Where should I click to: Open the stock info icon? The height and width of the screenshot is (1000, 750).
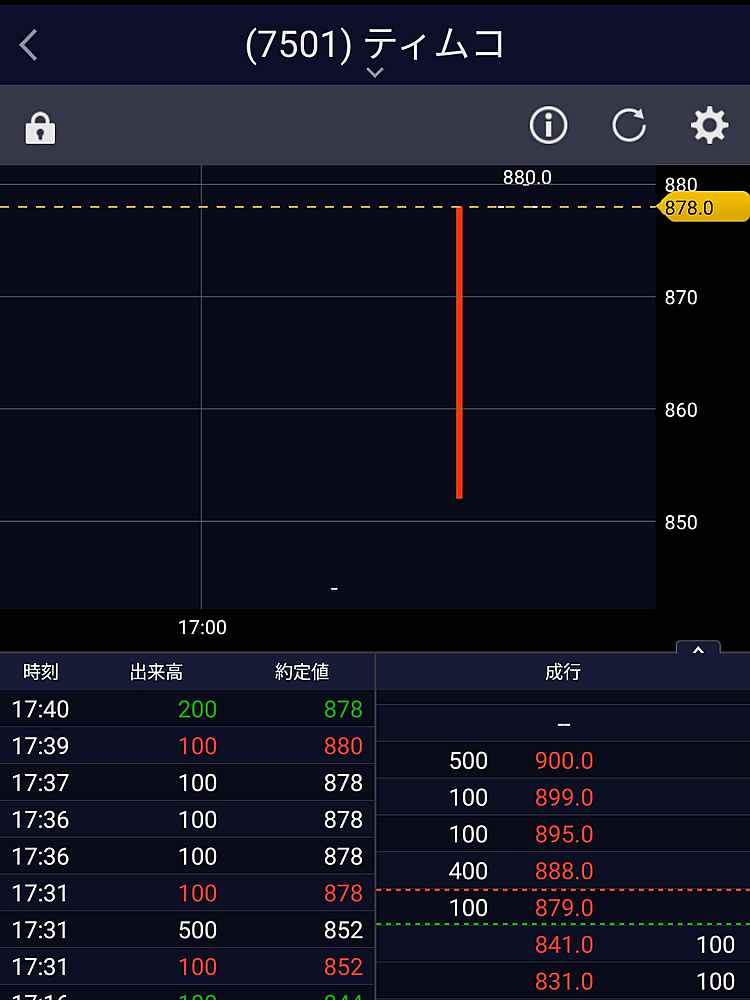click(x=548, y=126)
